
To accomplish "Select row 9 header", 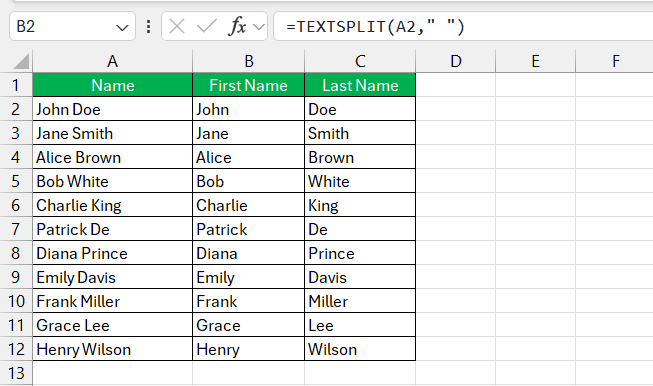I will pos(16,277).
